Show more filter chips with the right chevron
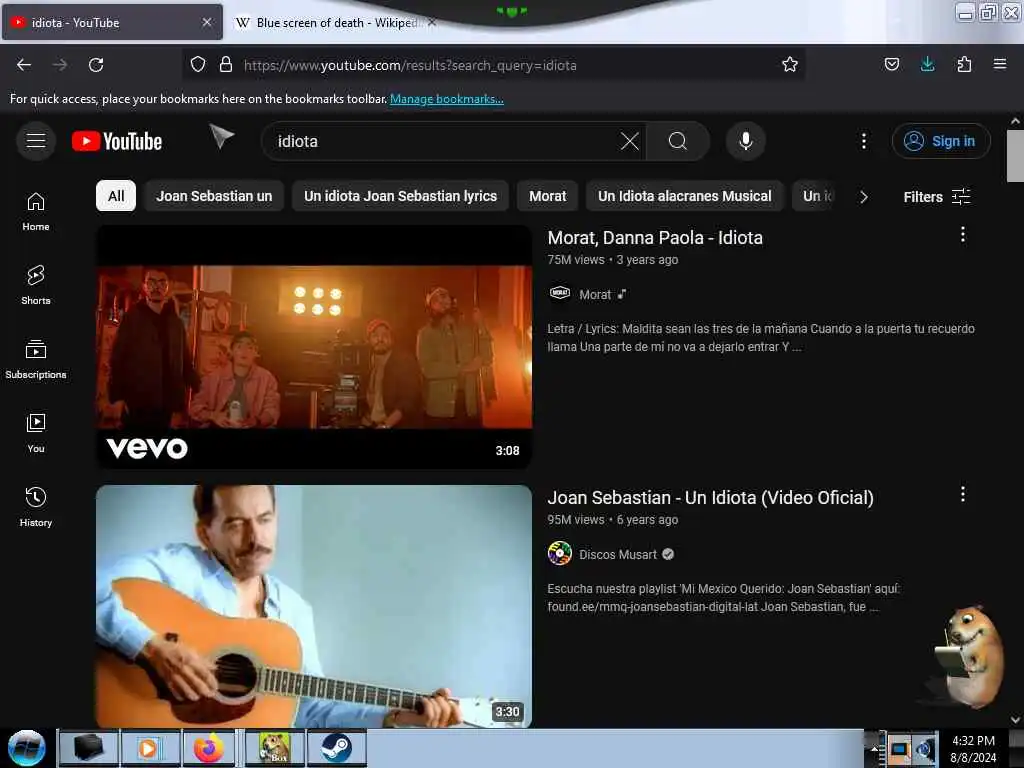Viewport: 1024px width, 768px height. pos(864,197)
